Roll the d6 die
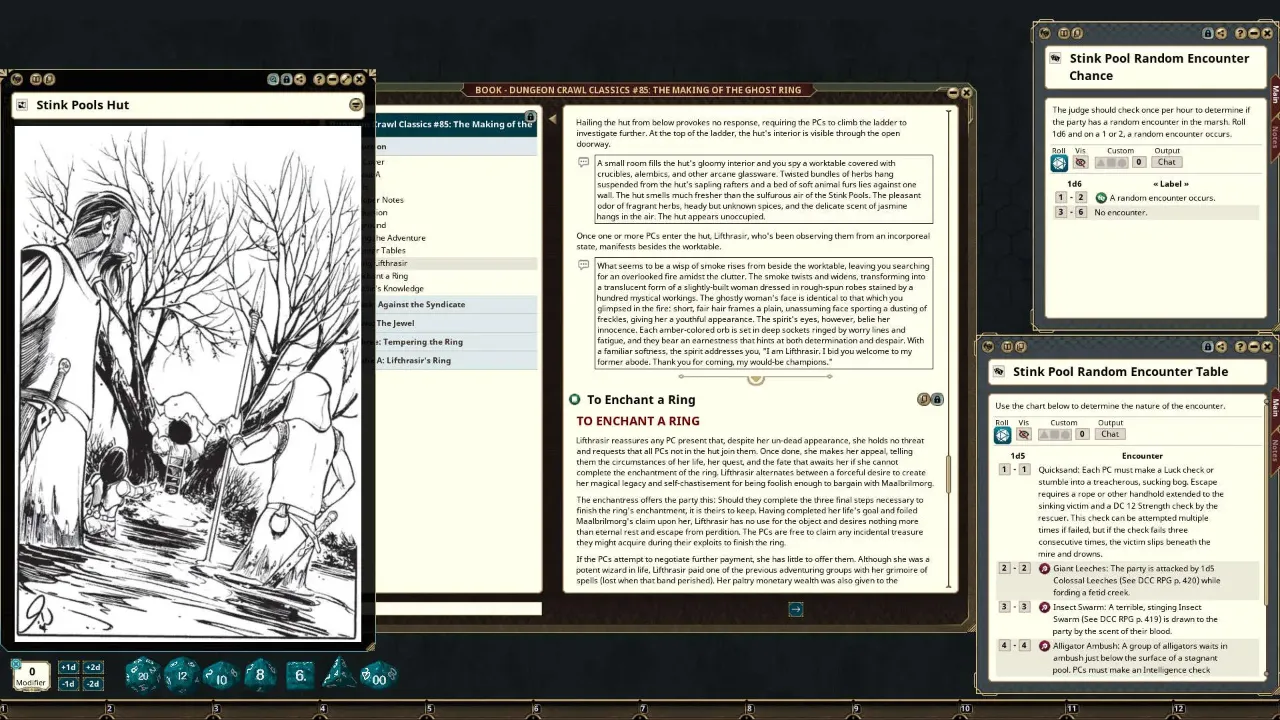1280x720 pixels. (x=301, y=676)
